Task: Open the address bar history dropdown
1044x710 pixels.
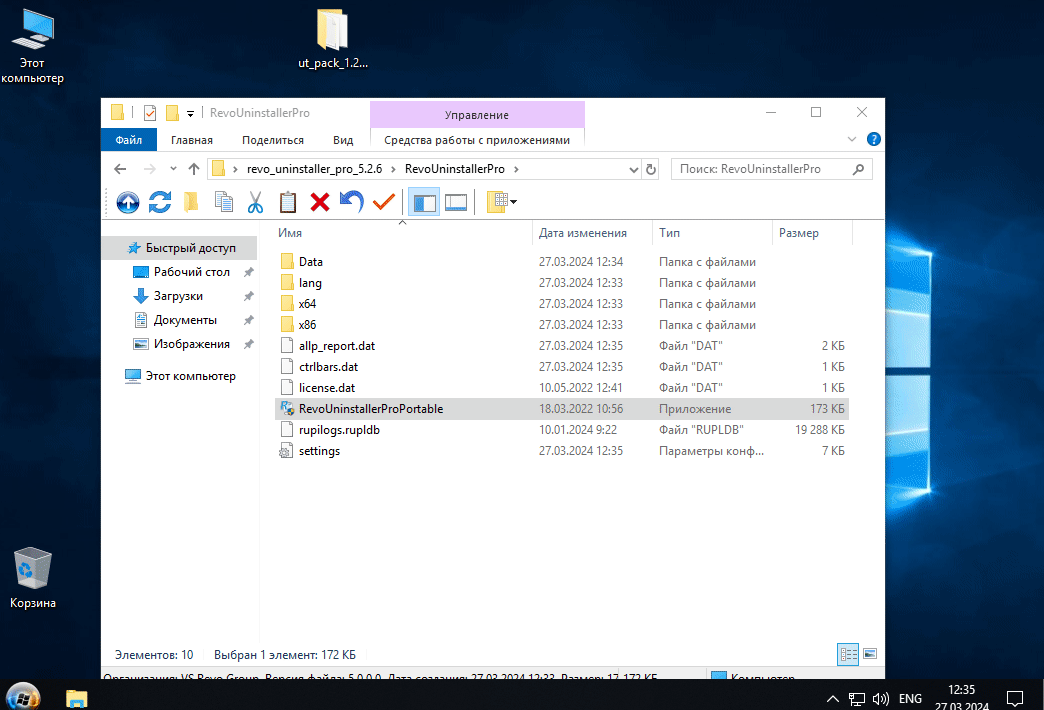Action: point(634,170)
